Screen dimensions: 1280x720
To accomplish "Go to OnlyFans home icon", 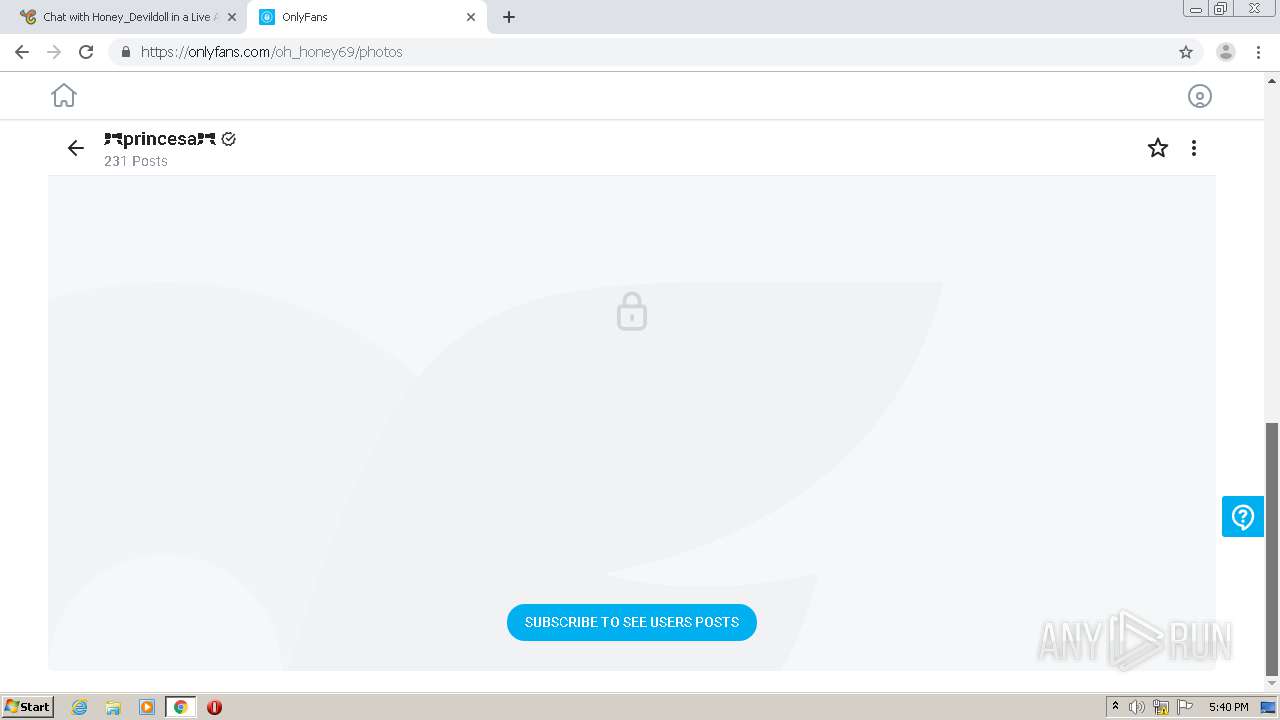I will click(x=64, y=95).
